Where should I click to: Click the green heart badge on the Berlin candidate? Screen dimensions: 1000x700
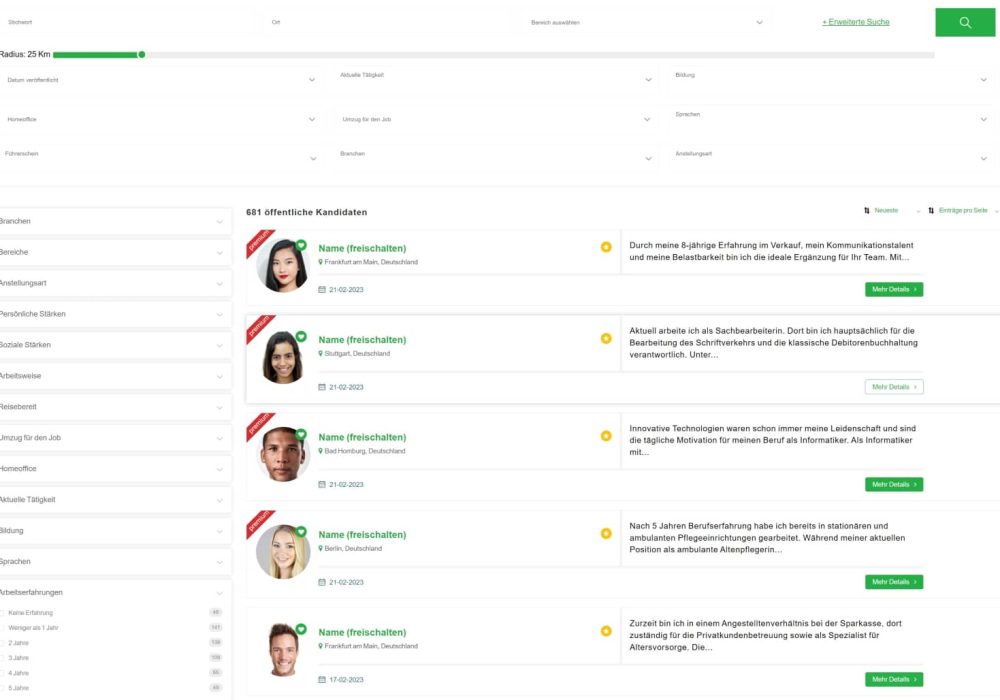point(300,532)
